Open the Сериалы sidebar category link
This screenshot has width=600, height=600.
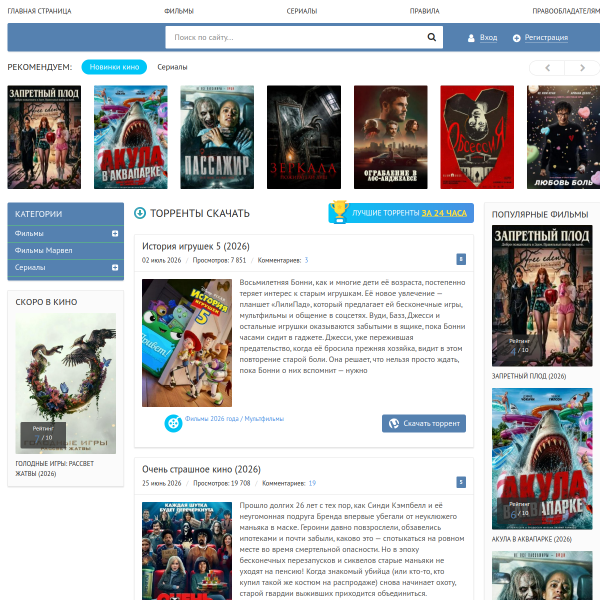[x=30, y=267]
